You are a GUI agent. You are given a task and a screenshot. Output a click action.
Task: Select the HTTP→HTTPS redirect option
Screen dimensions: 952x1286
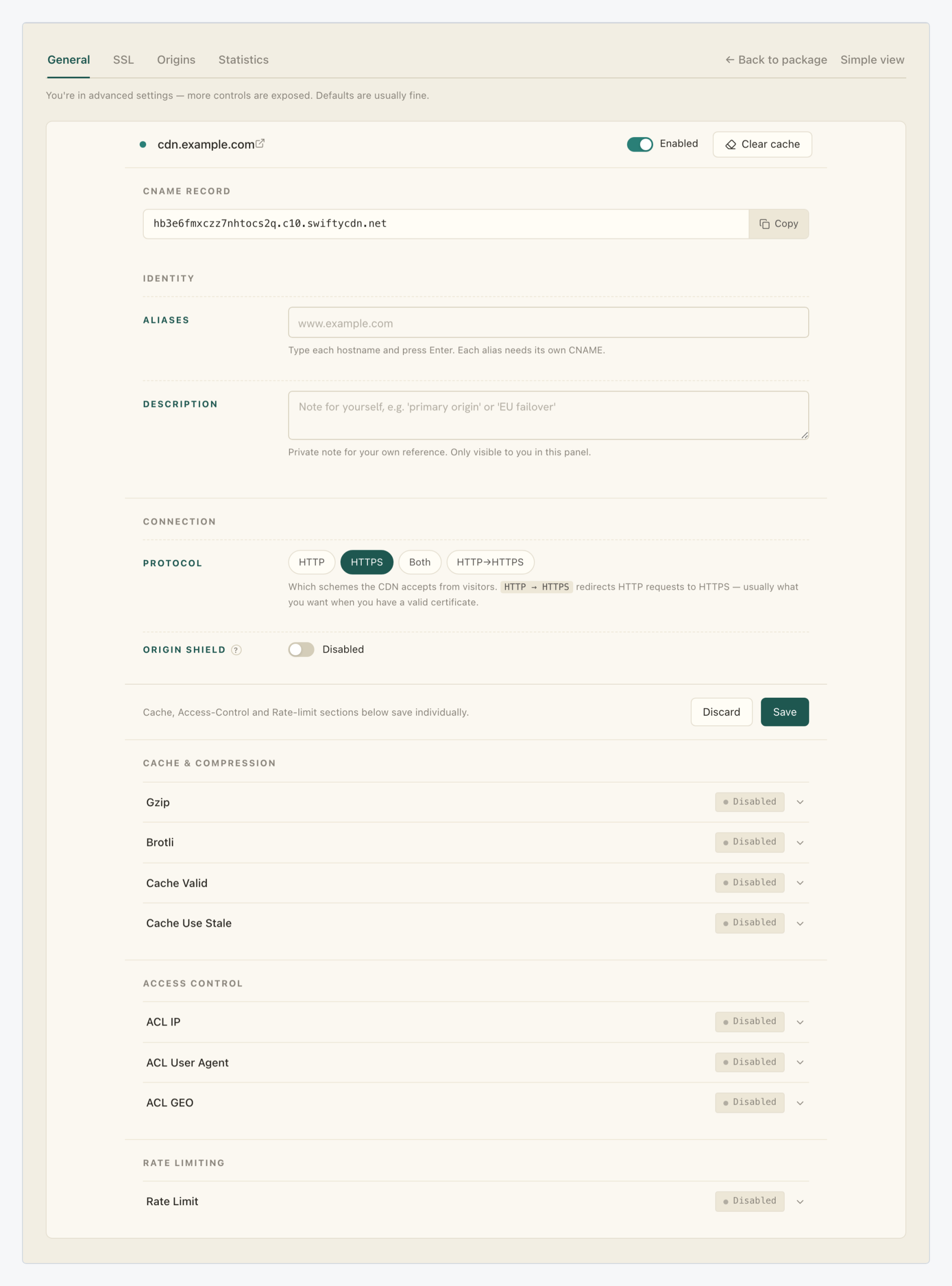pos(490,562)
